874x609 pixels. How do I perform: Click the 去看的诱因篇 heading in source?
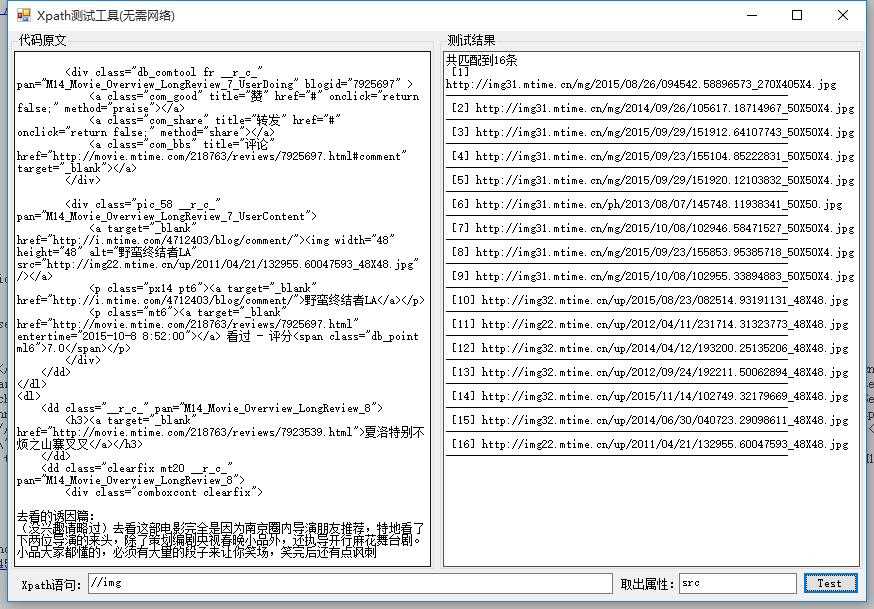pyautogui.click(x=56, y=515)
